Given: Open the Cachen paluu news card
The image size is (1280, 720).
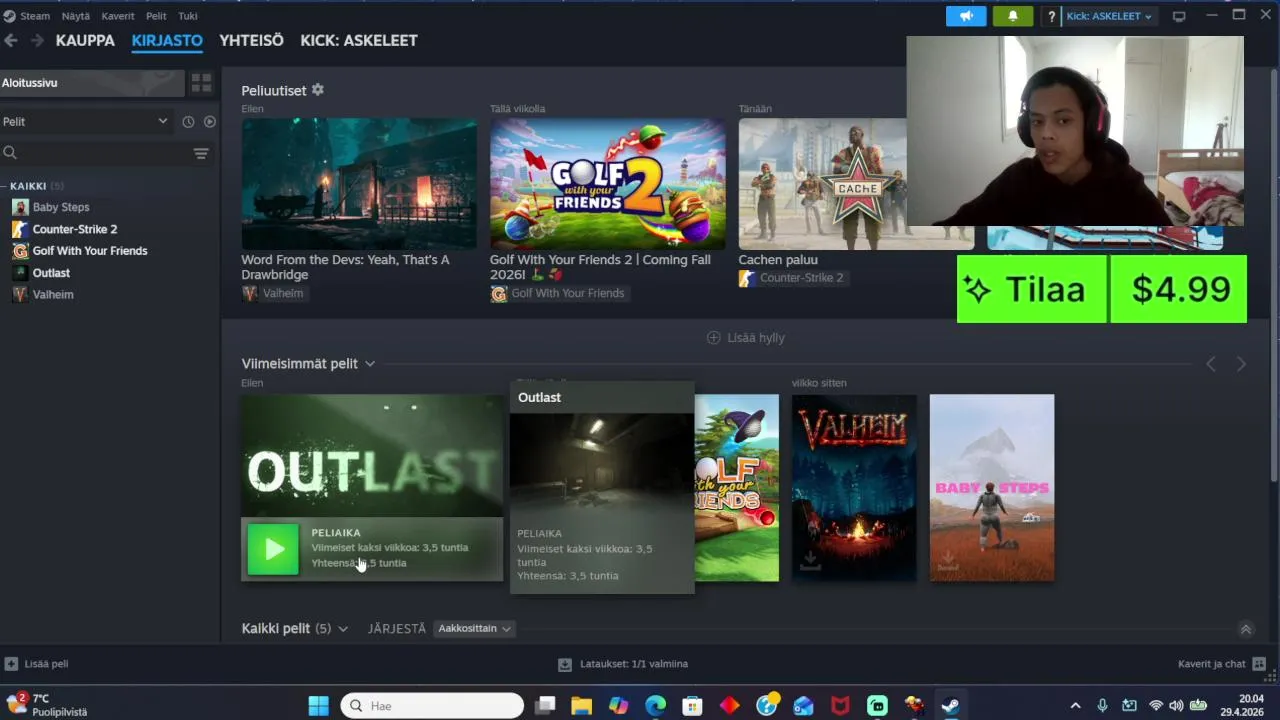Looking at the screenshot, I should point(822,184).
